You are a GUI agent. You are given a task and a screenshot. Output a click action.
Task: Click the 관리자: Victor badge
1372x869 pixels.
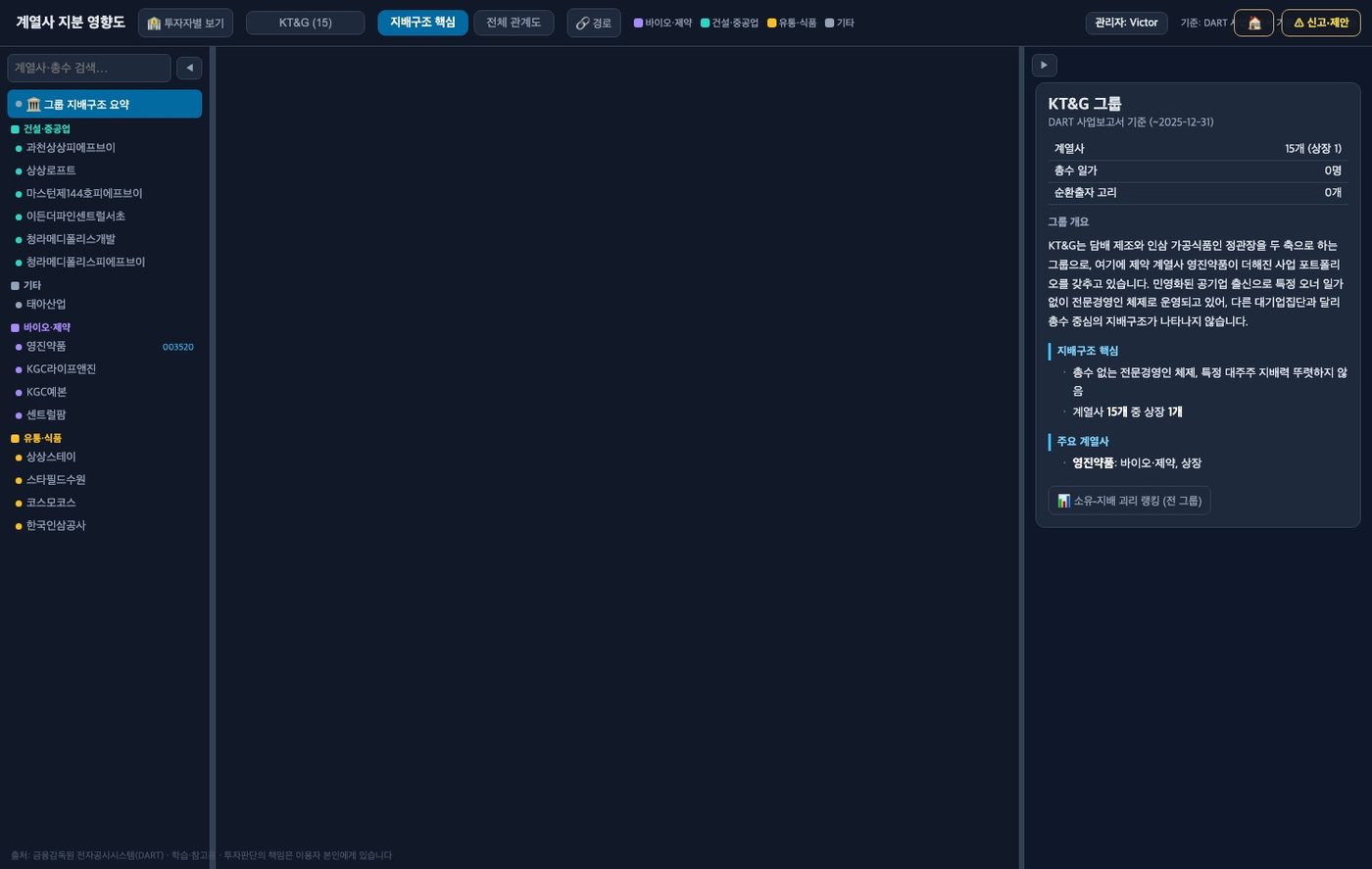[1126, 23]
